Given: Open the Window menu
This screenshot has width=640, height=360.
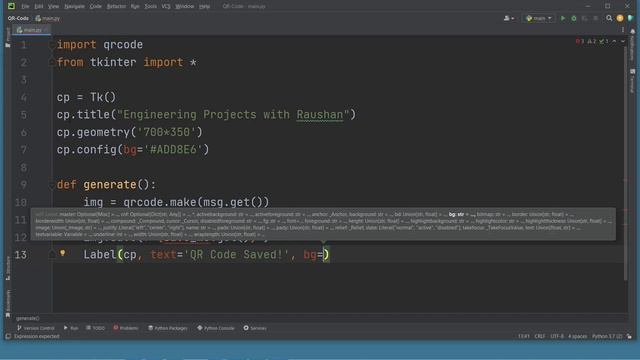Looking at the screenshot, I should [x=184, y=7].
